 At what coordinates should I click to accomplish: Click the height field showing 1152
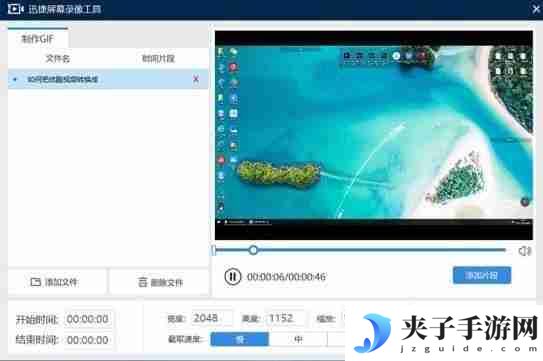pos(286,318)
